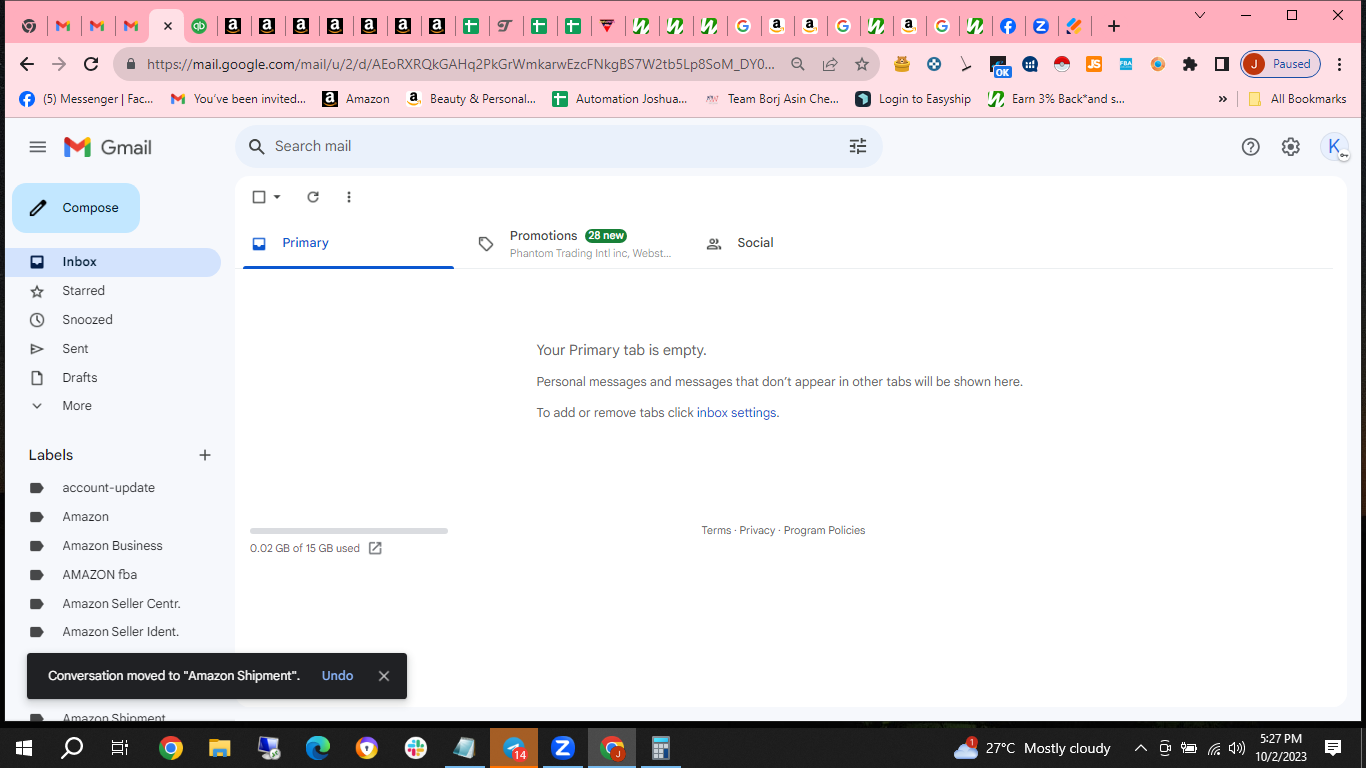Open the Privacy link
Viewport: 1366px width, 768px height.
[757, 531]
